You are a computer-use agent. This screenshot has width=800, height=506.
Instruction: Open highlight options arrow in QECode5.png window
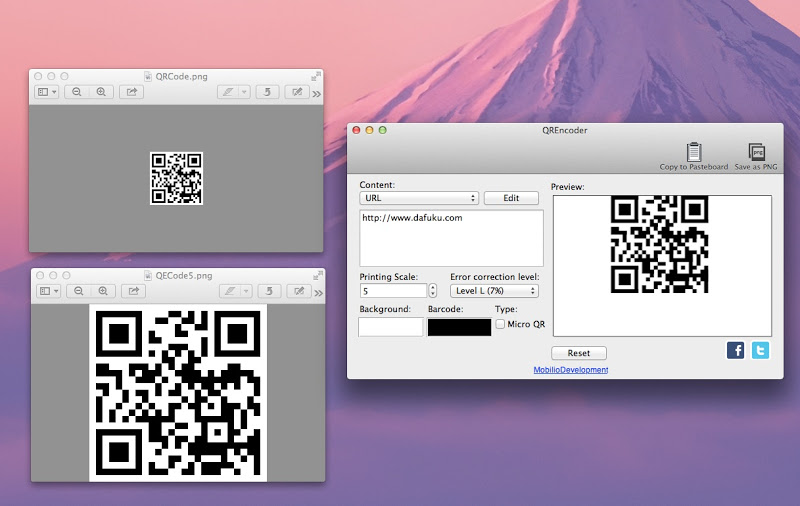(246, 291)
